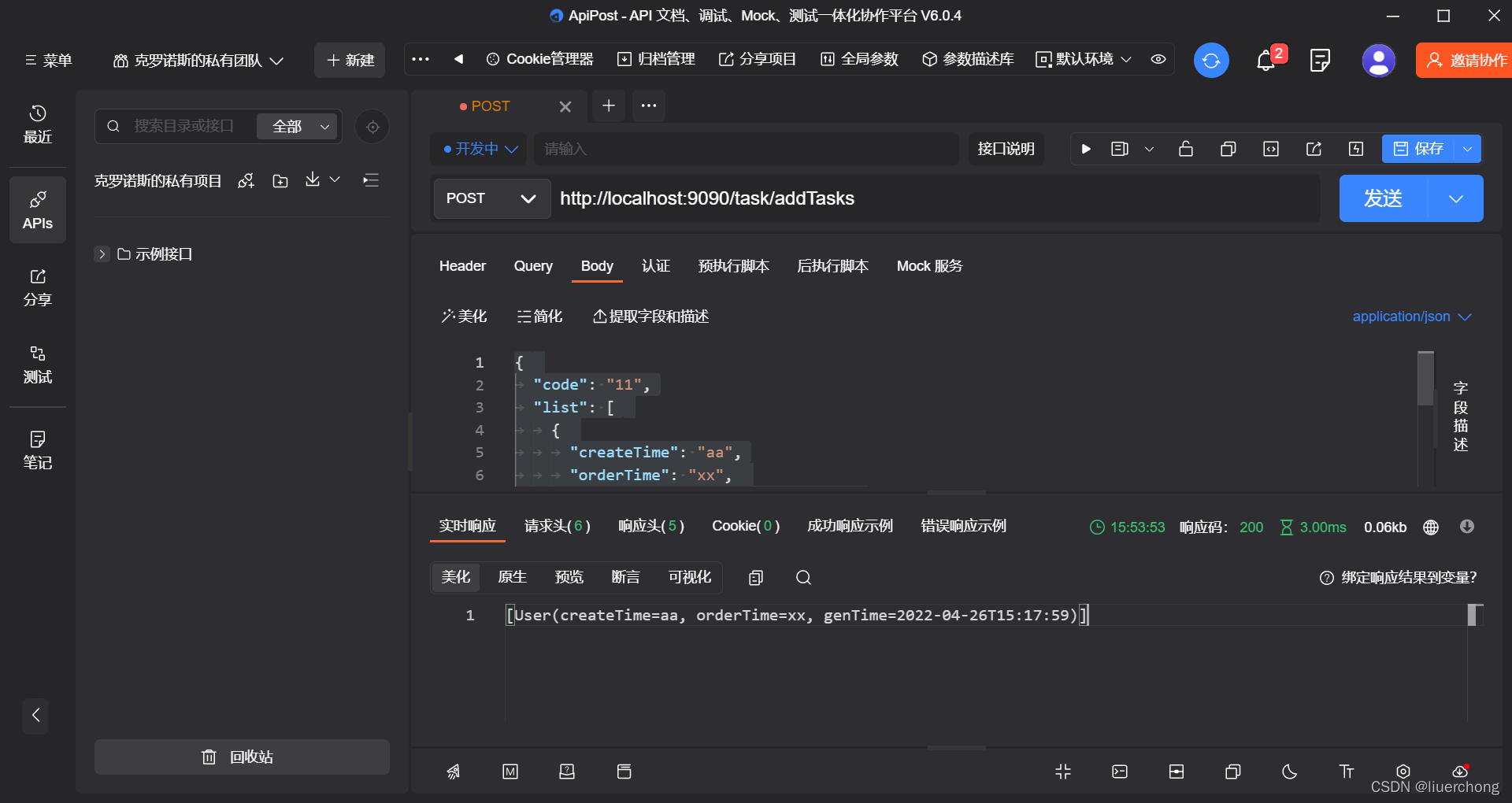
Task: Switch to the 预执行脚本 tab
Action: tap(733, 266)
